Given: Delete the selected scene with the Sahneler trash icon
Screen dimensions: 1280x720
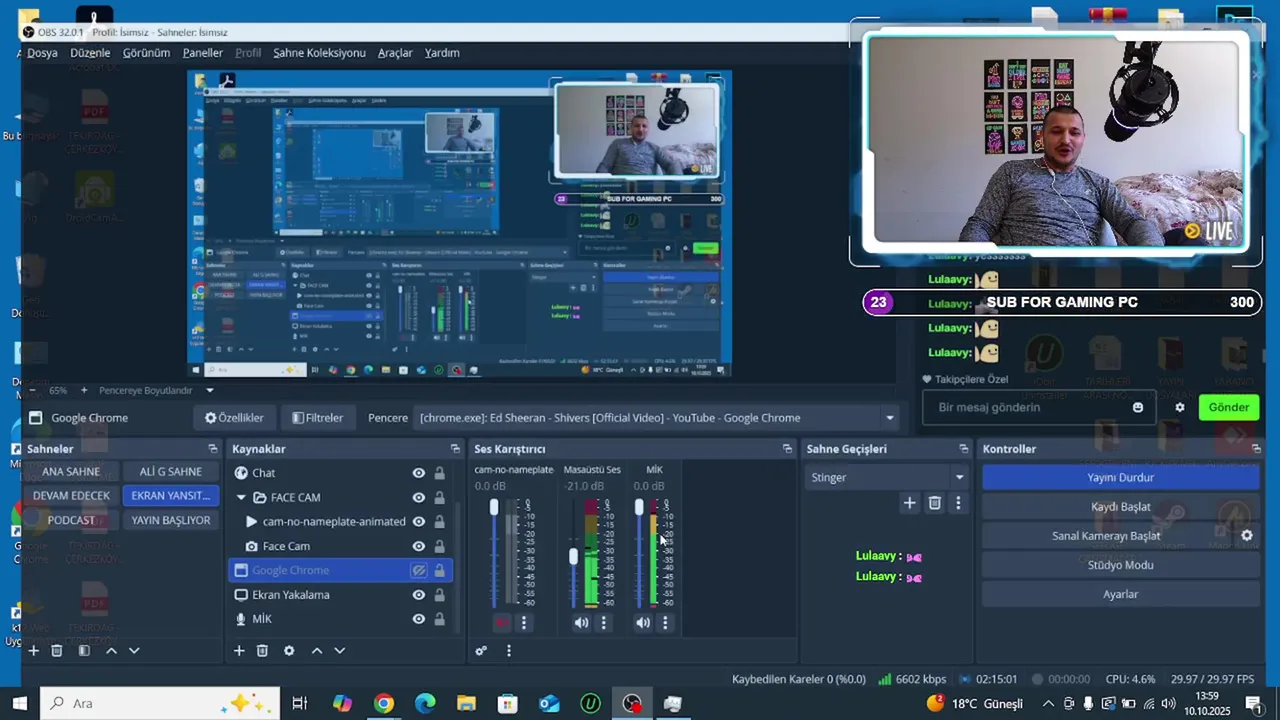Looking at the screenshot, I should [57, 650].
